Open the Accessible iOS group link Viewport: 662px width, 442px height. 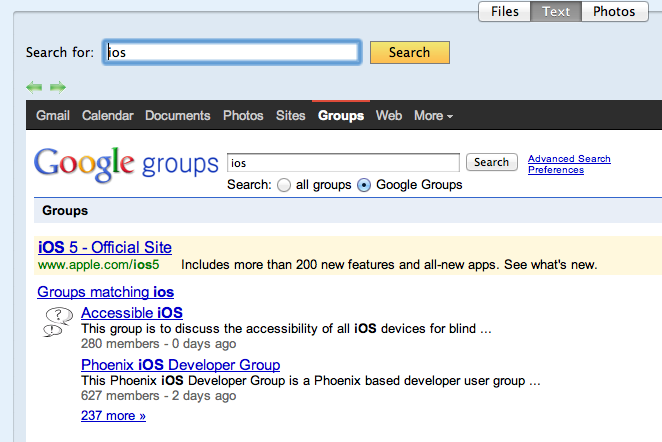(x=132, y=313)
